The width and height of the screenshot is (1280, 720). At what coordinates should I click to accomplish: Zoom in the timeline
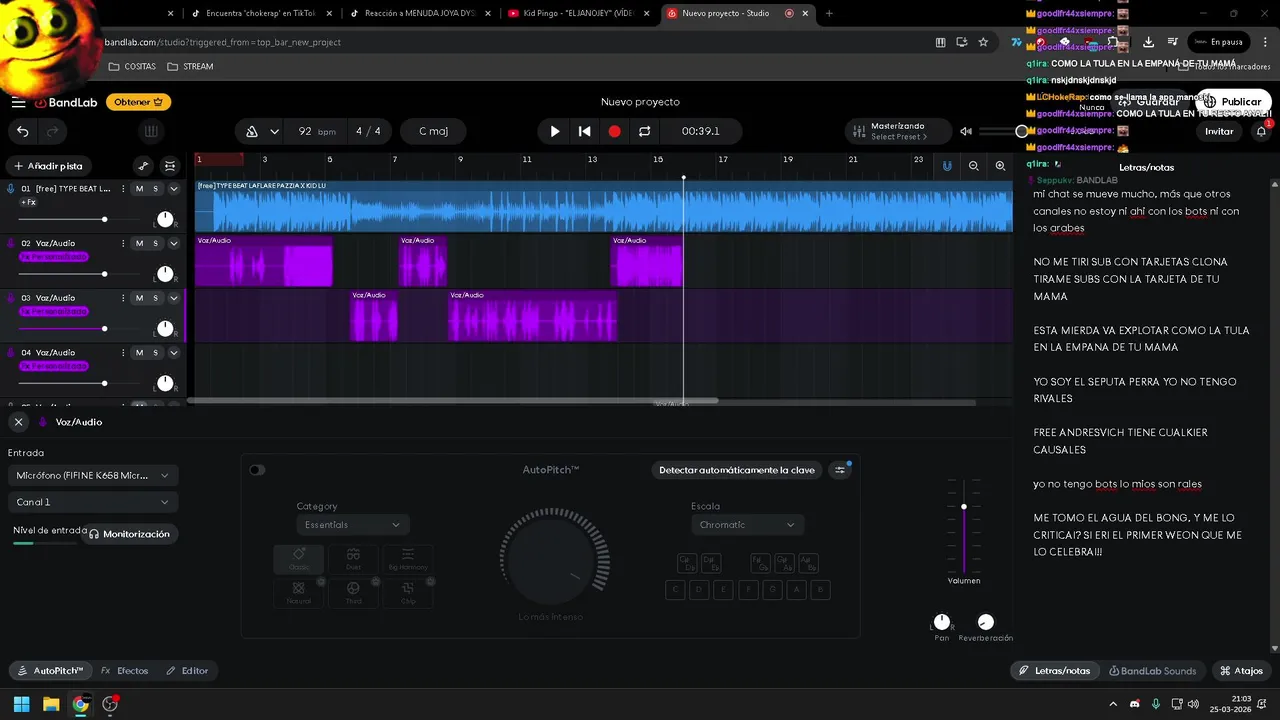coord(1000,166)
